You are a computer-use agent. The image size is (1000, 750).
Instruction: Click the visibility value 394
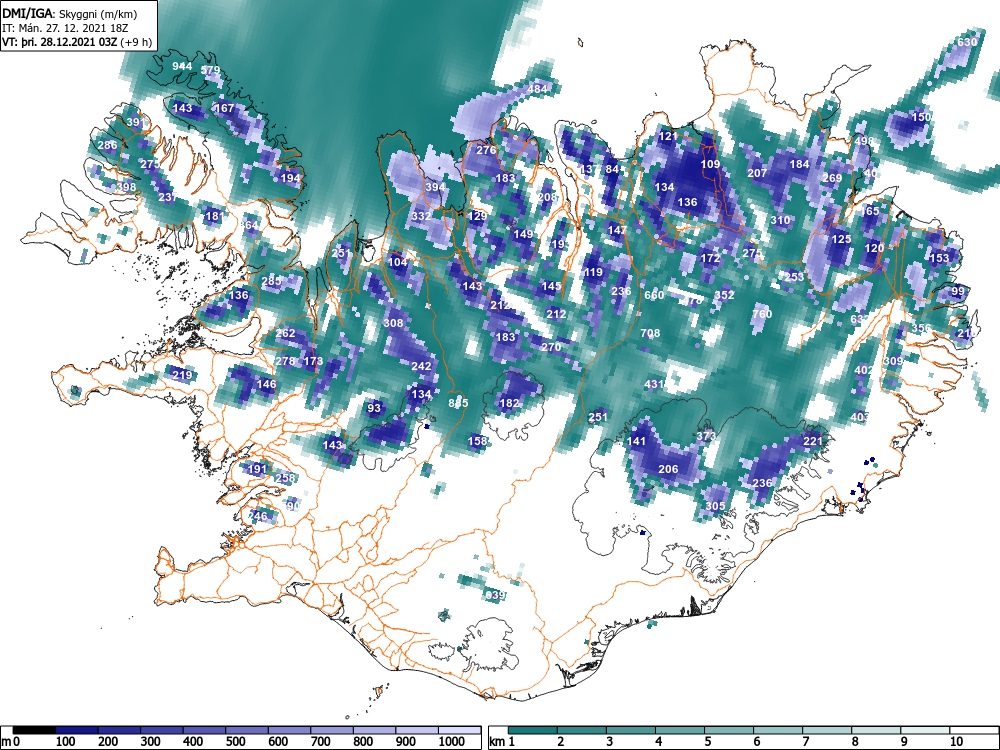[x=435, y=188]
